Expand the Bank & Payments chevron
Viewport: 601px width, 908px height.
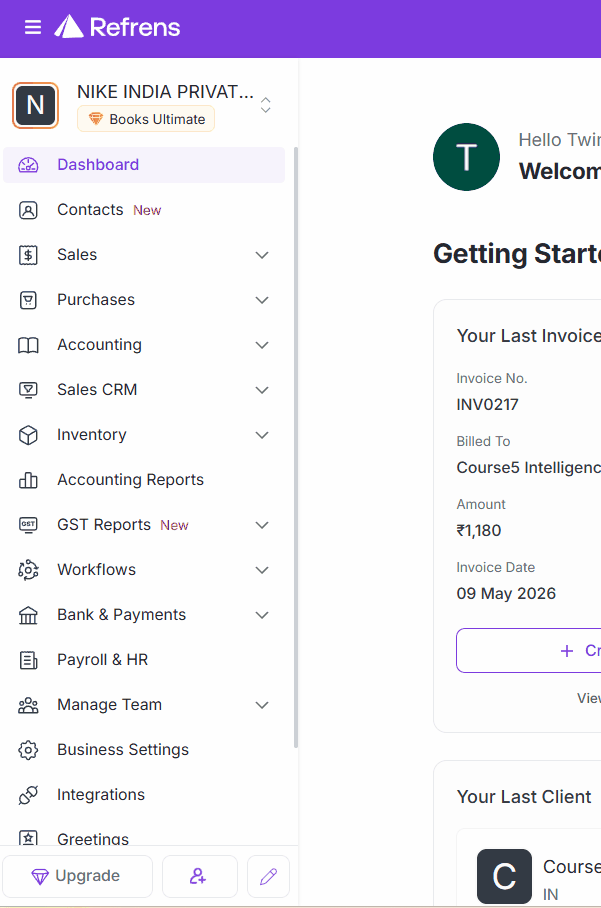click(x=262, y=615)
